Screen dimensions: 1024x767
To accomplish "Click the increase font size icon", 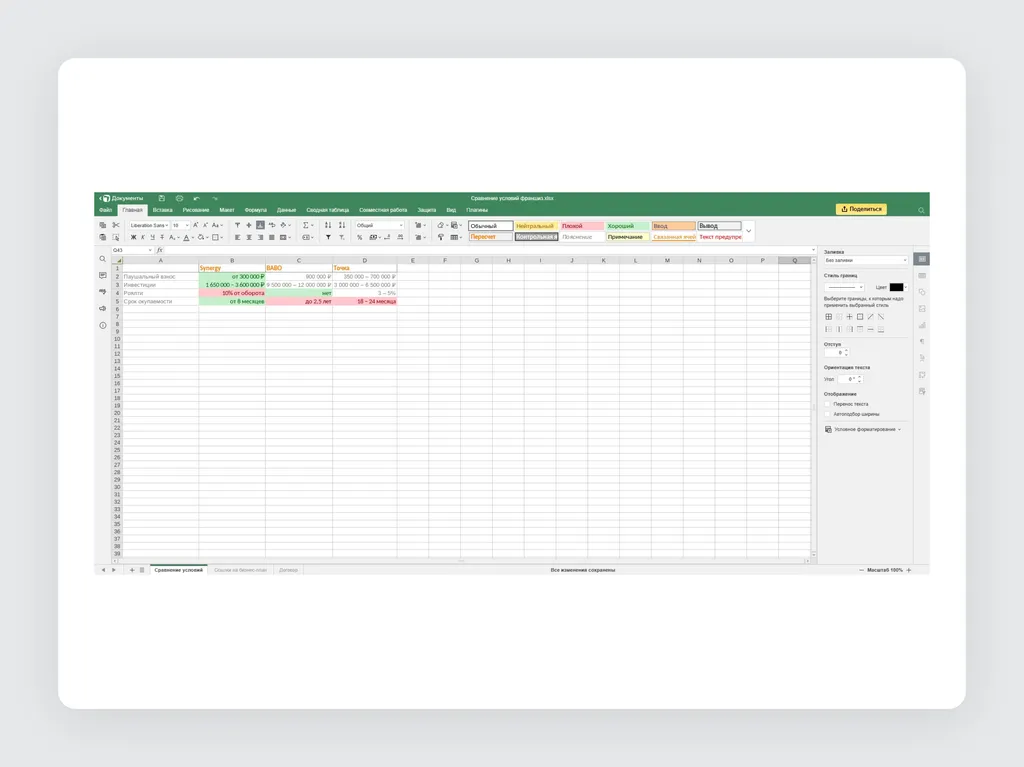I will click(195, 225).
